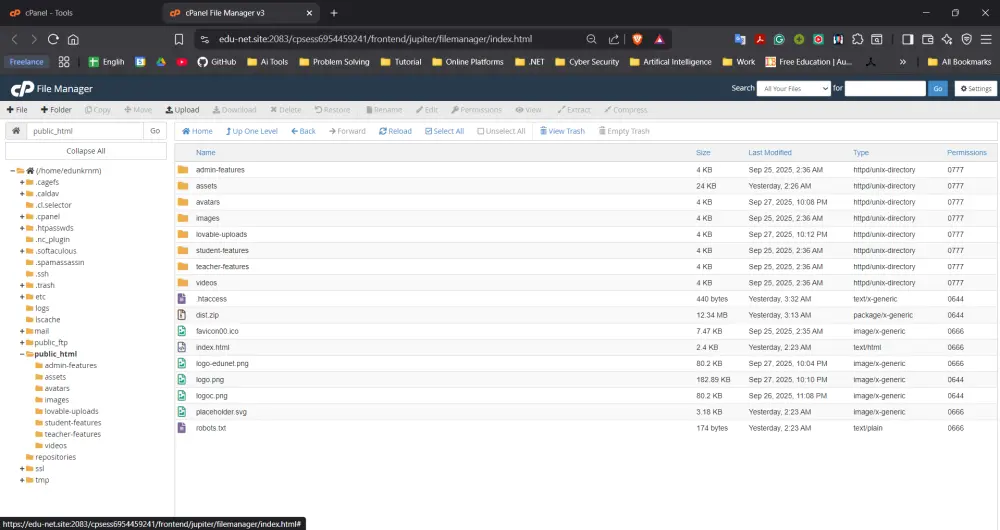Open the Freelance bookmark
The image size is (1000, 530).
tap(26, 62)
